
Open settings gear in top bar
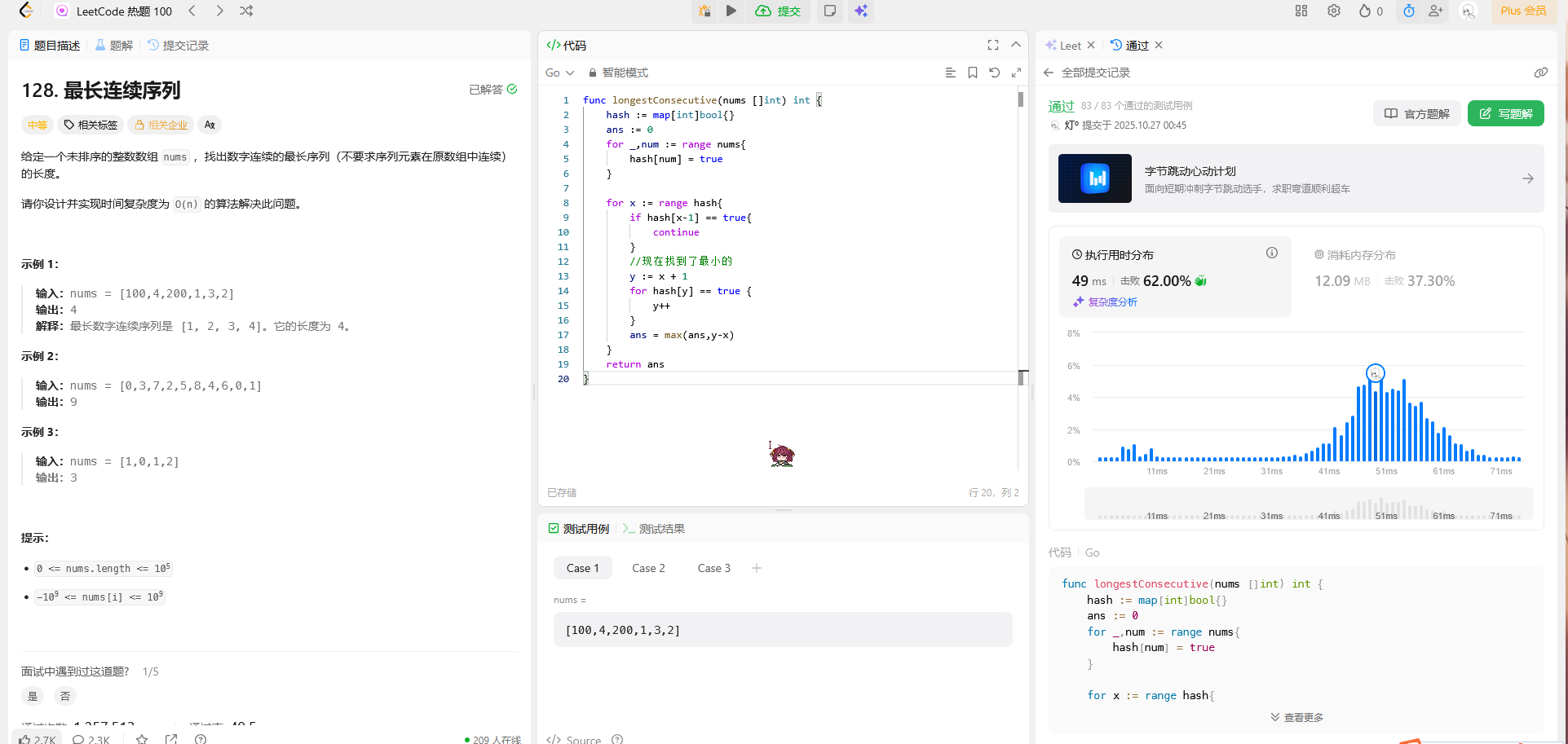tap(1334, 11)
